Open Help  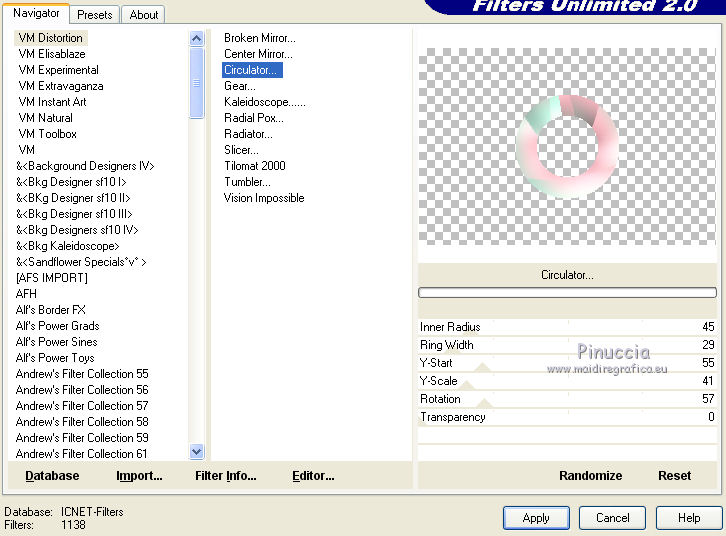tap(689, 518)
